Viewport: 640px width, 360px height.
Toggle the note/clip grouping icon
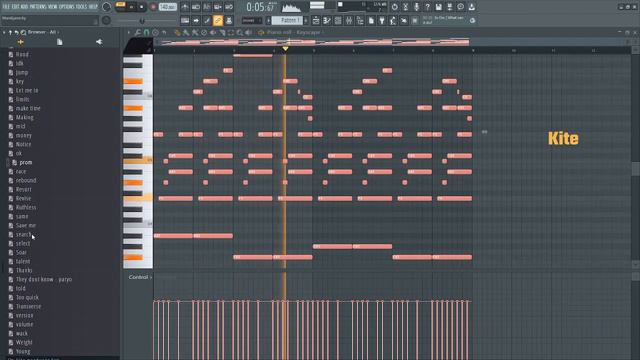(x=207, y=20)
